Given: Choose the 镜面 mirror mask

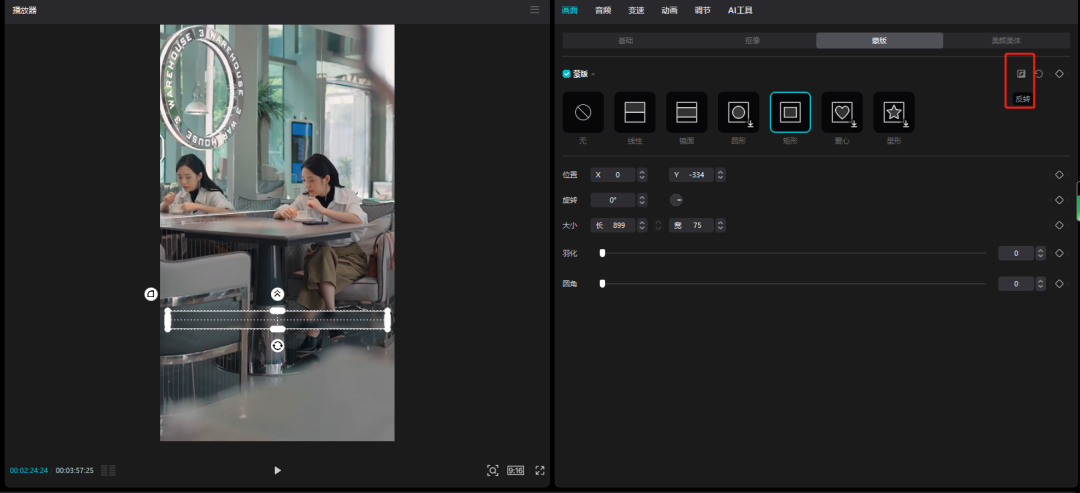Looking at the screenshot, I should 687,112.
